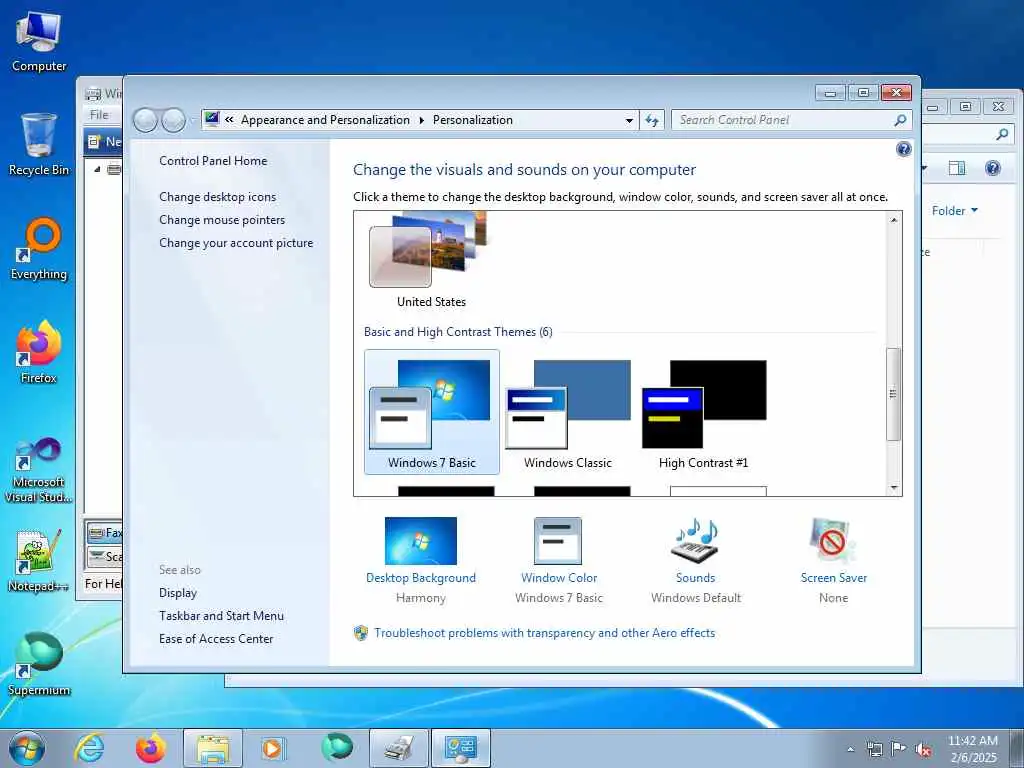Open the Display link under See also
Screen dimensions: 1024x768
click(x=178, y=592)
